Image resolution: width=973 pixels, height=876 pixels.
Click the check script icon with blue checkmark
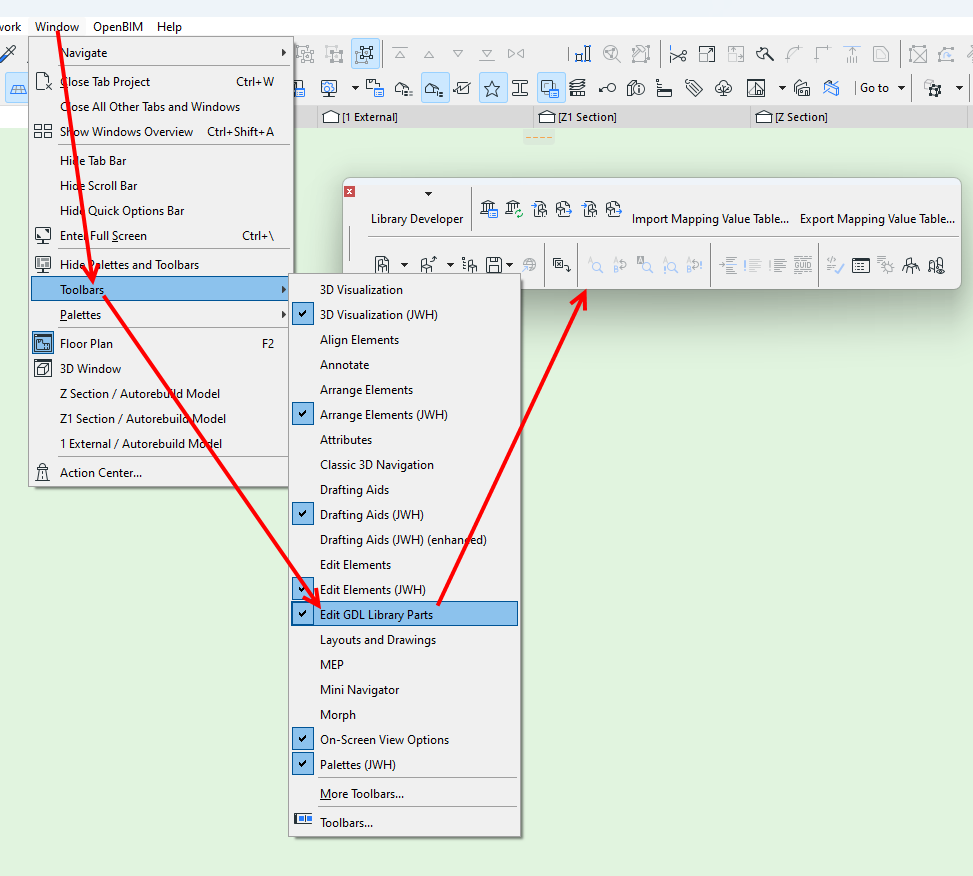click(835, 266)
